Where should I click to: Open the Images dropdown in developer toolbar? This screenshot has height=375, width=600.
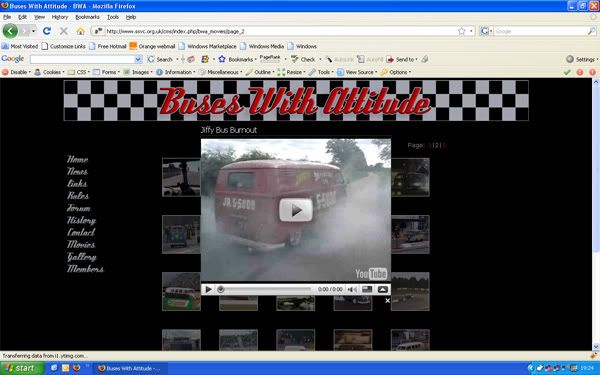pyautogui.click(x=138, y=72)
